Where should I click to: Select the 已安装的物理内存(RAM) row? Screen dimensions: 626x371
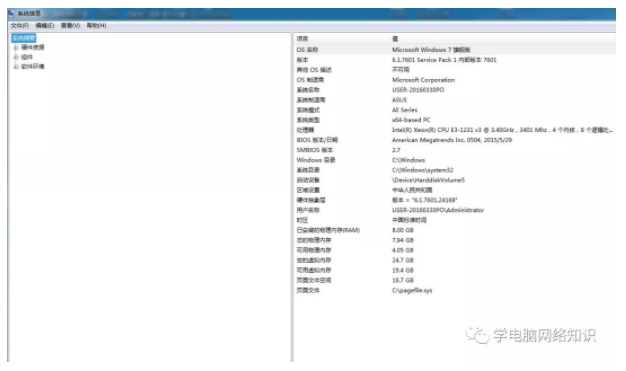pos(455,230)
